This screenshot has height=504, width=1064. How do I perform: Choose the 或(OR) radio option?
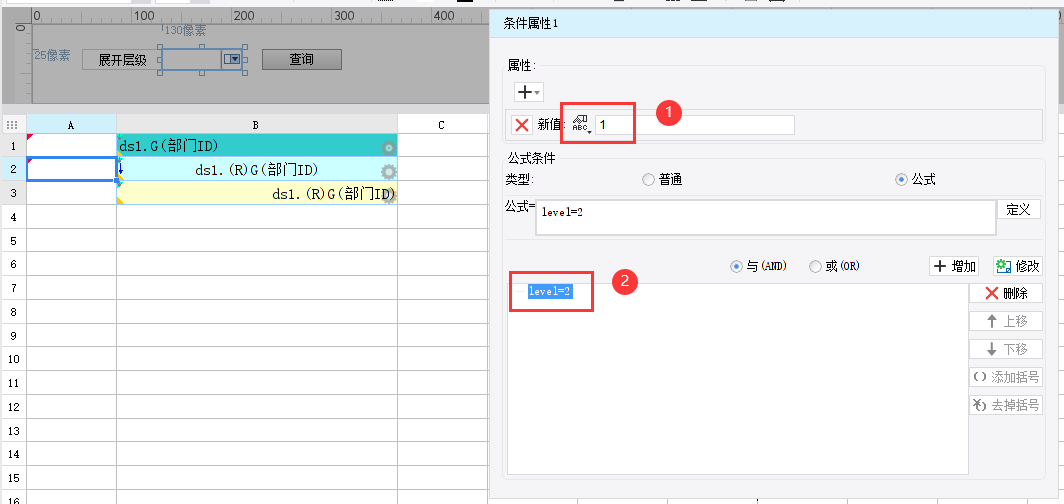(x=816, y=267)
